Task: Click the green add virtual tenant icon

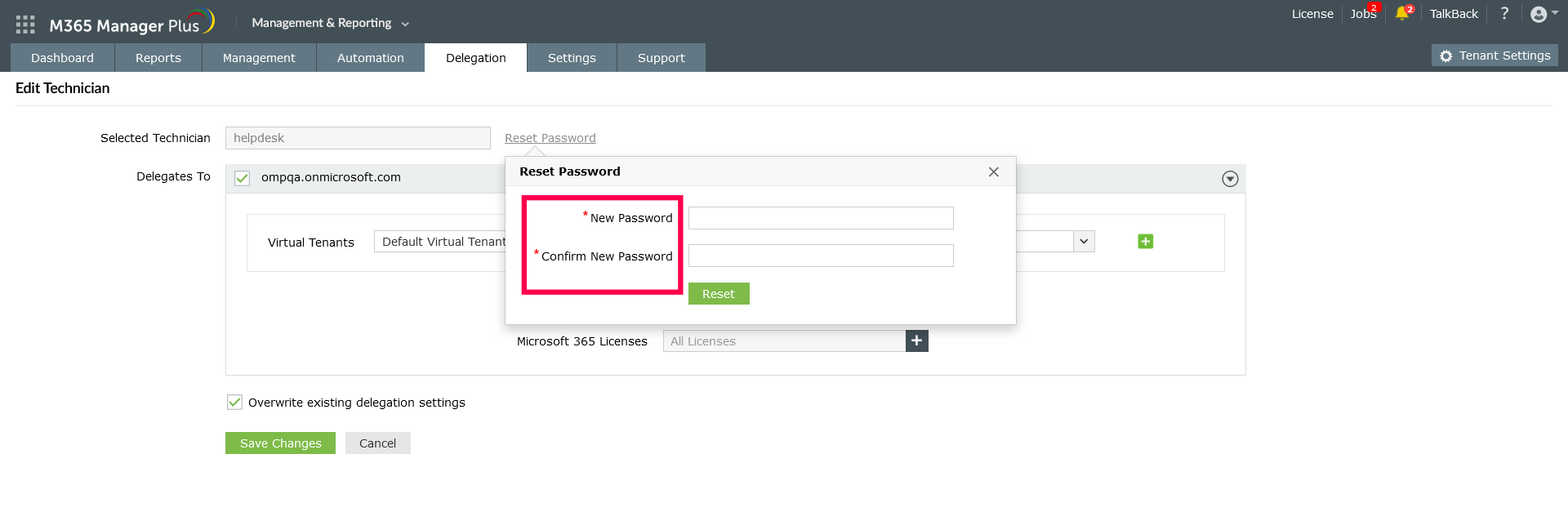Action: coord(1145,242)
